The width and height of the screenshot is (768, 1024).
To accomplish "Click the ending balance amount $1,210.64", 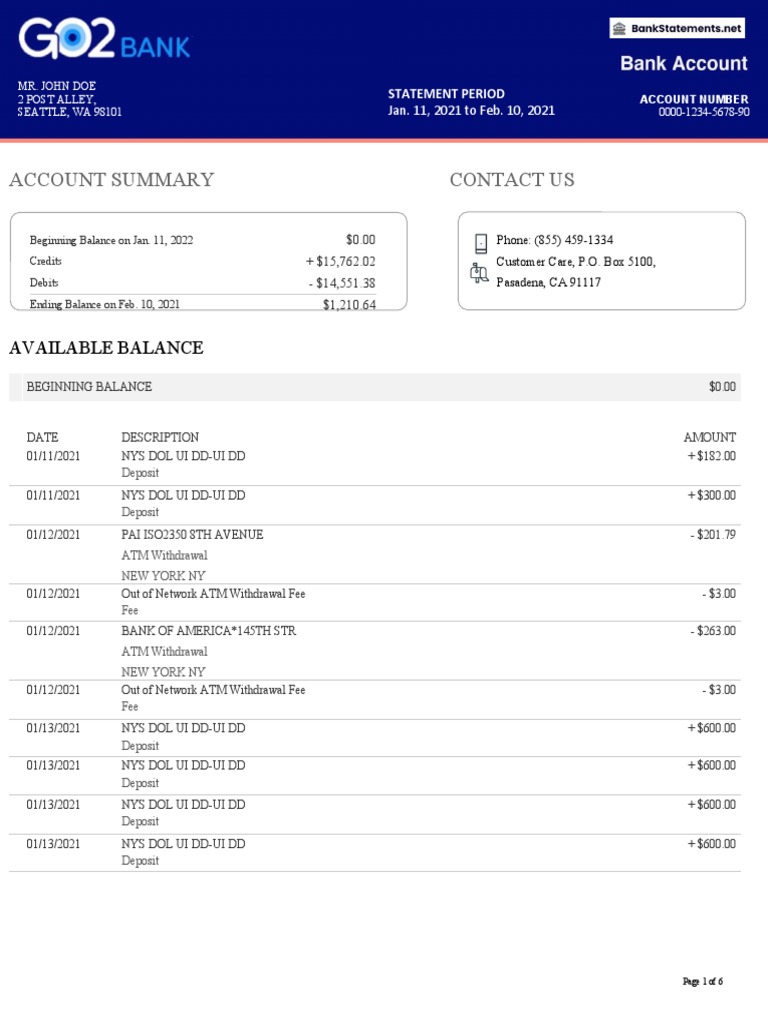I will tap(349, 305).
